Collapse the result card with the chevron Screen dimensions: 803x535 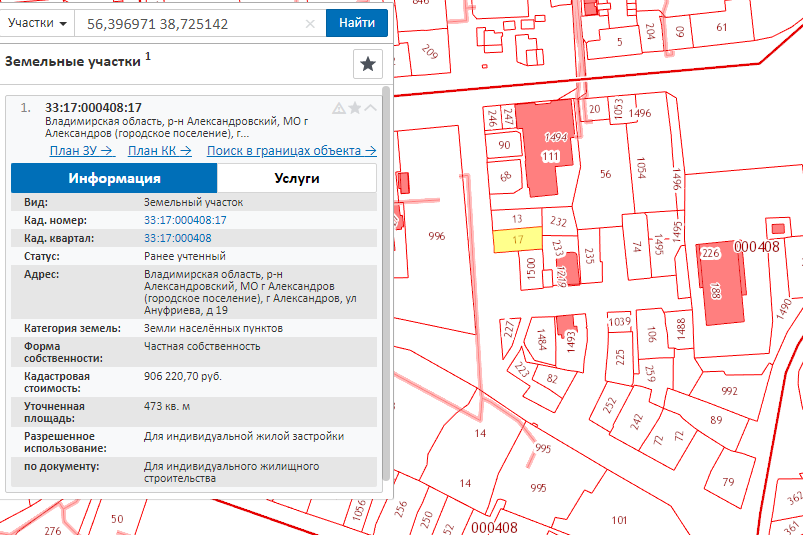pyautogui.click(x=370, y=108)
